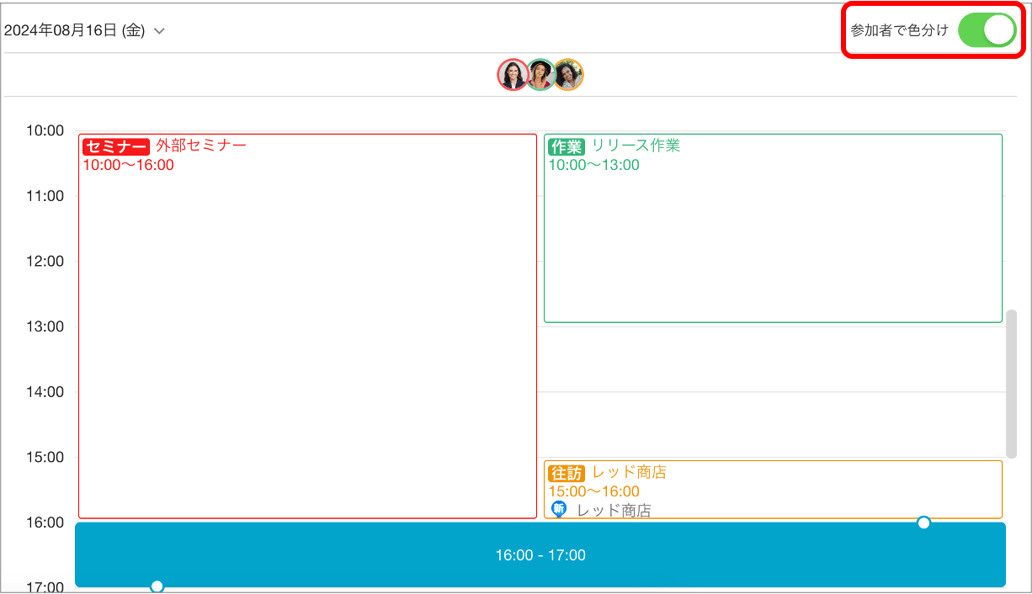Image resolution: width=1032 pixels, height=594 pixels.
Task: Toggle the 参加者で色分け switch off
Action: point(986,30)
